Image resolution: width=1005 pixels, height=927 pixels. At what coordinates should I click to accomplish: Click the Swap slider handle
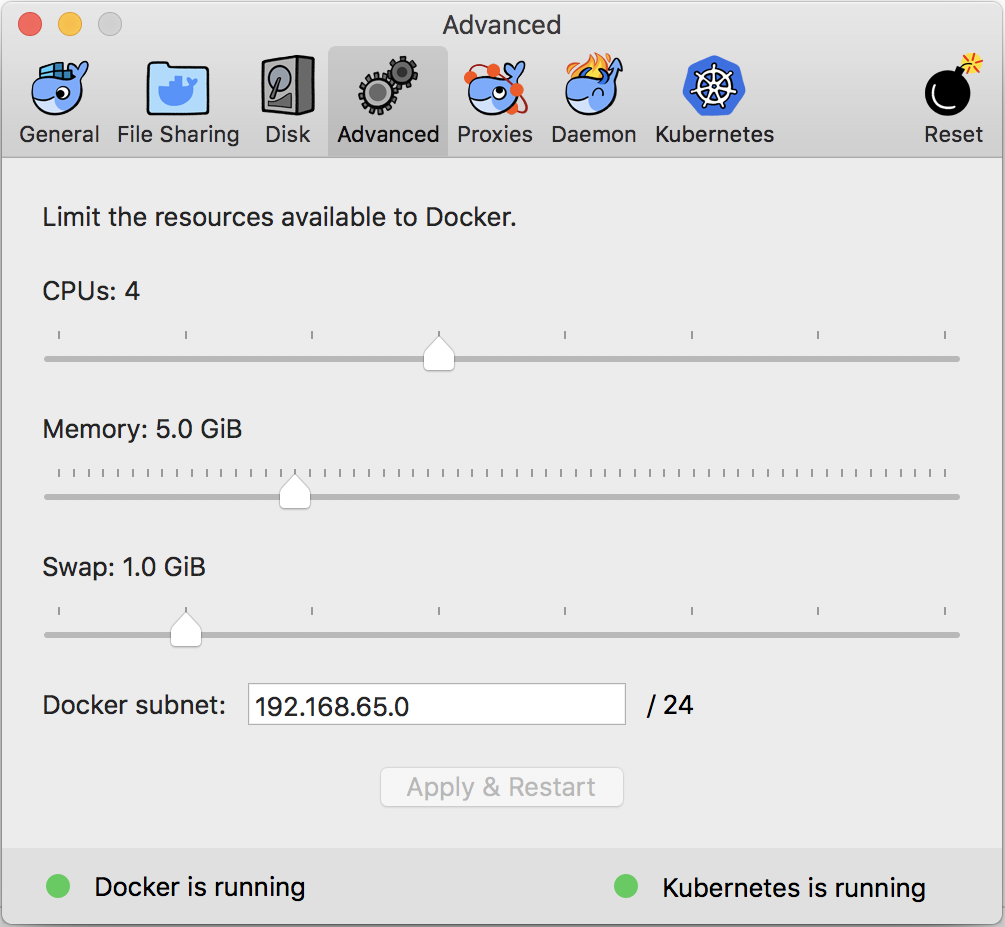[186, 630]
